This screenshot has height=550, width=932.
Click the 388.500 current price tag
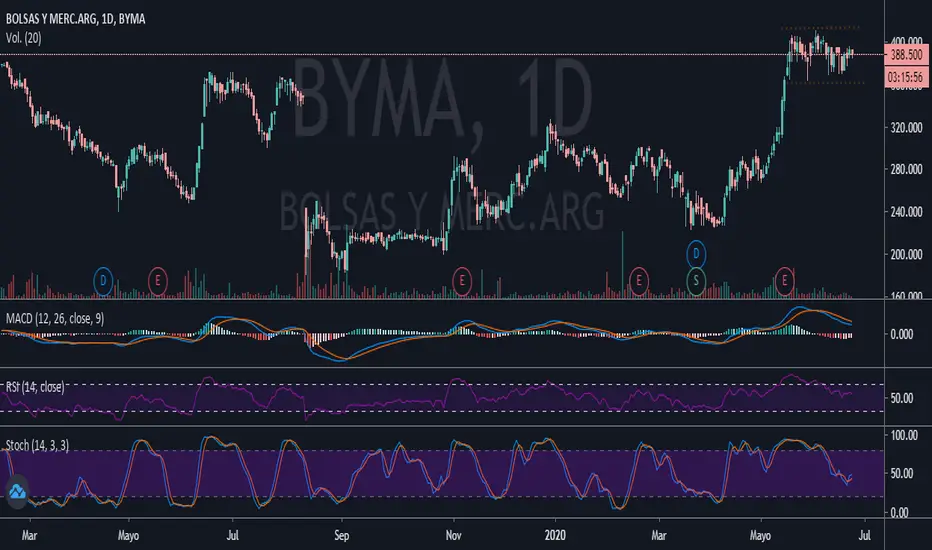[x=906, y=55]
